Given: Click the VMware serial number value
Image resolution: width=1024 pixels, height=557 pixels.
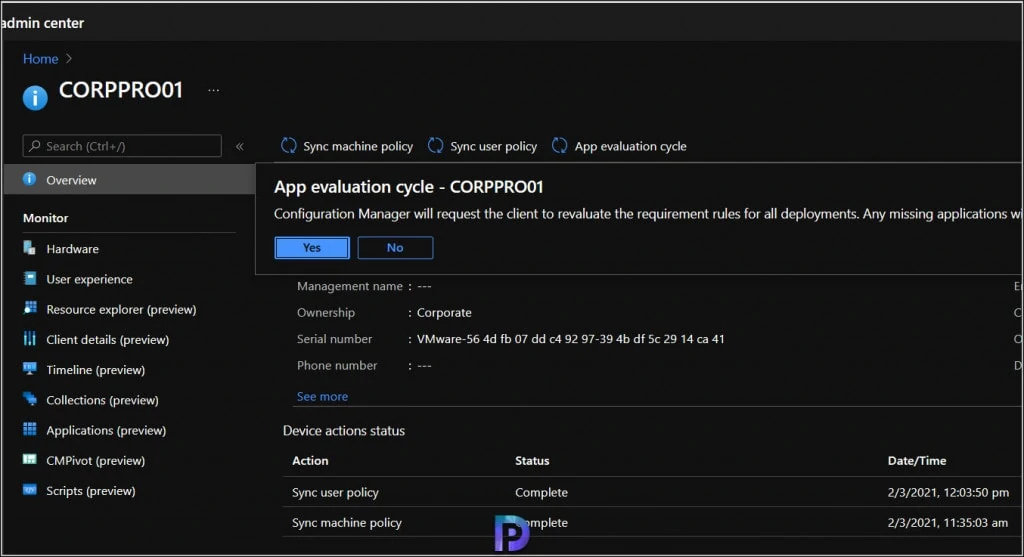Looking at the screenshot, I should [571, 339].
